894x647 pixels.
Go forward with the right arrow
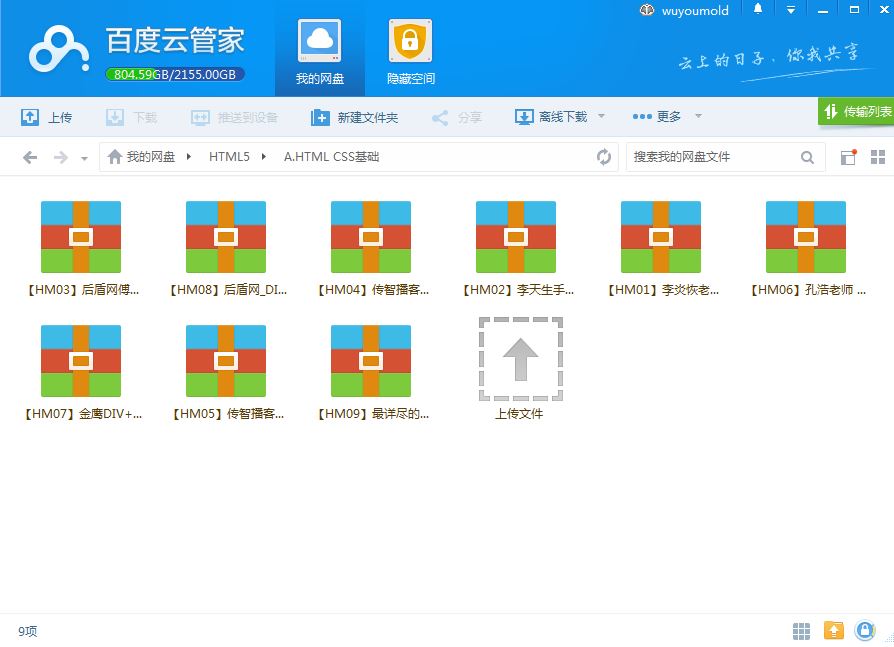[60, 157]
